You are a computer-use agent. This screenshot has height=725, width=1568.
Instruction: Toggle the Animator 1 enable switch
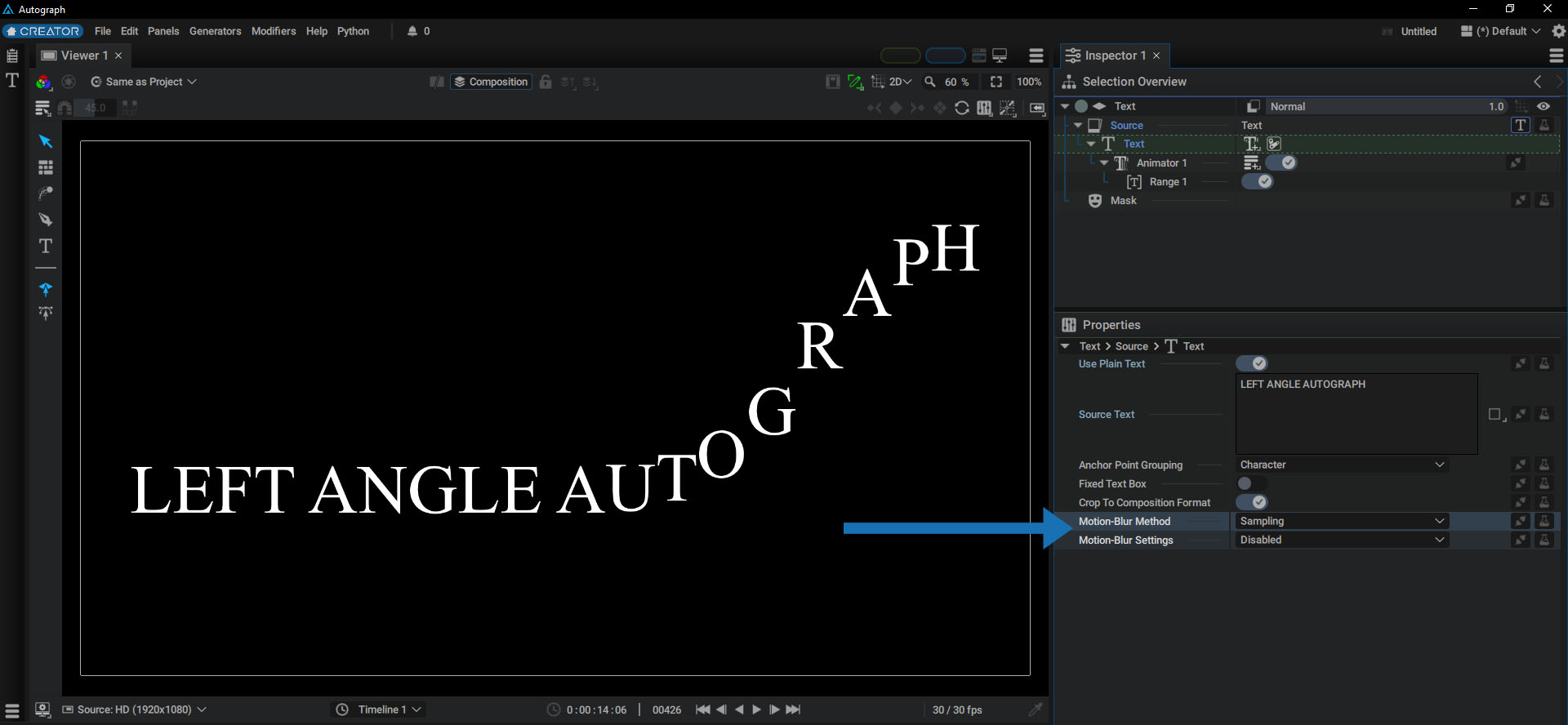pyautogui.click(x=1281, y=162)
